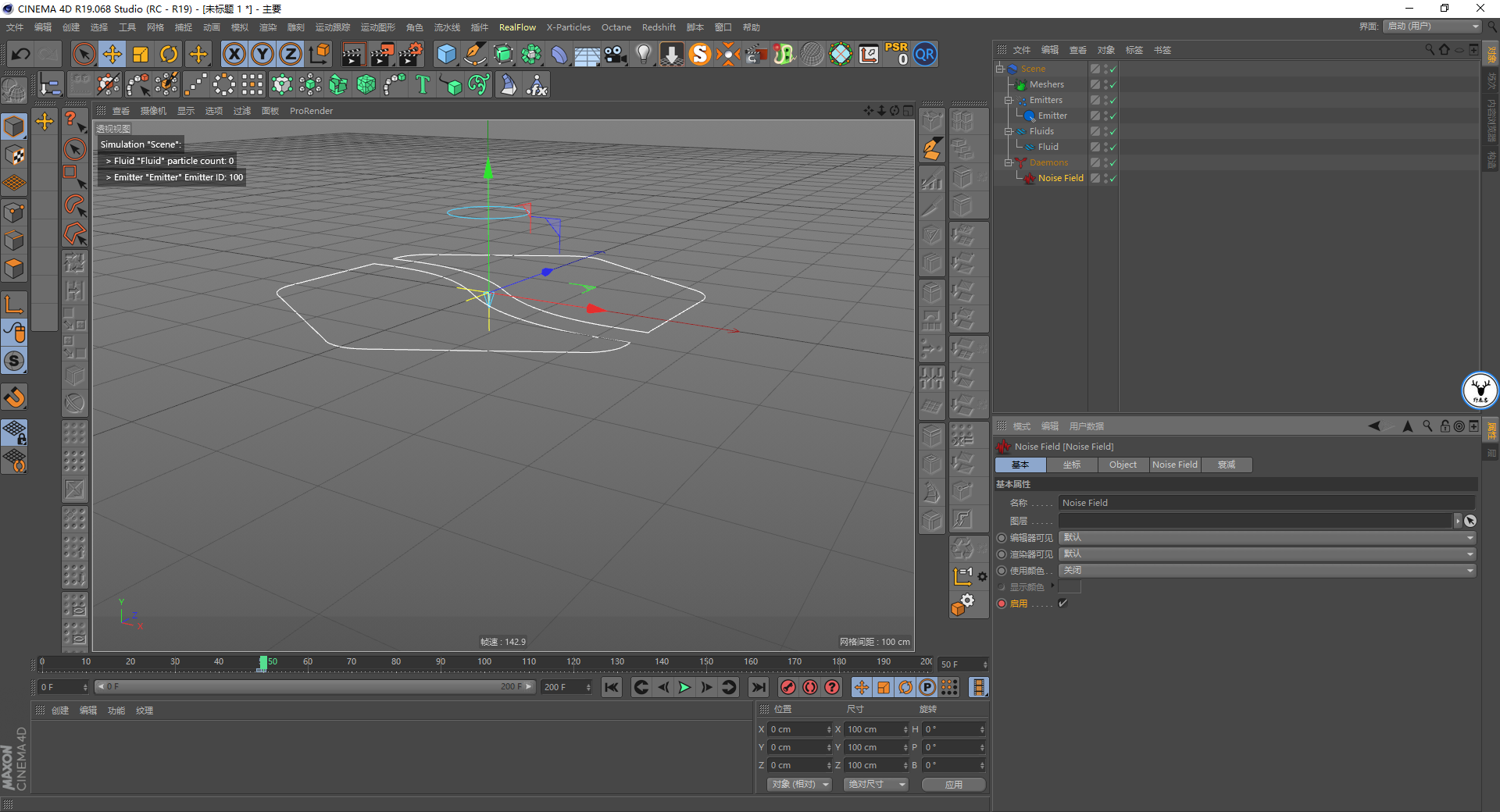The width and height of the screenshot is (1500, 812).
Task: Open the Octane menu
Action: [x=616, y=27]
